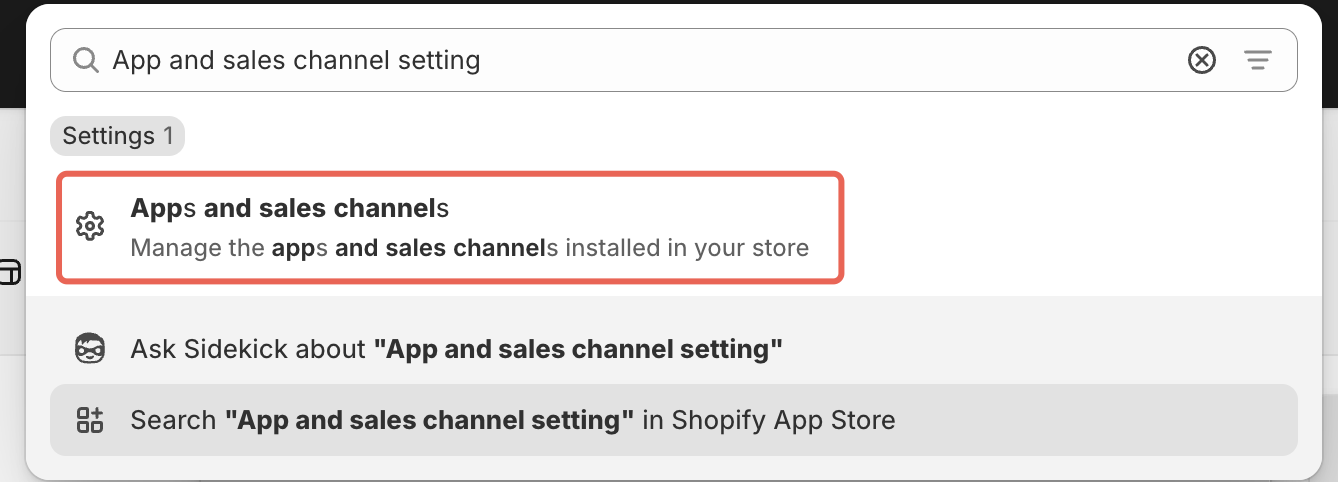Viewport: 1338px width, 482px height.
Task: Focus the search field containing "App and sales"
Action: click(296, 61)
